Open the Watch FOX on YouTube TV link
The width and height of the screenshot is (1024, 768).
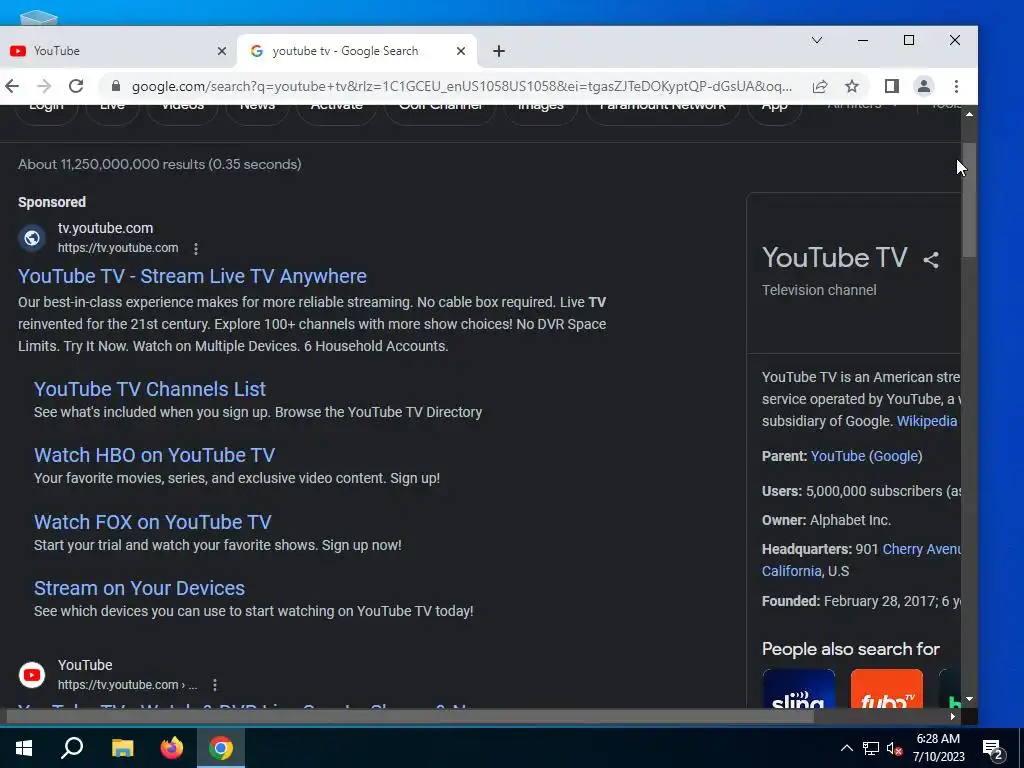[x=152, y=522]
